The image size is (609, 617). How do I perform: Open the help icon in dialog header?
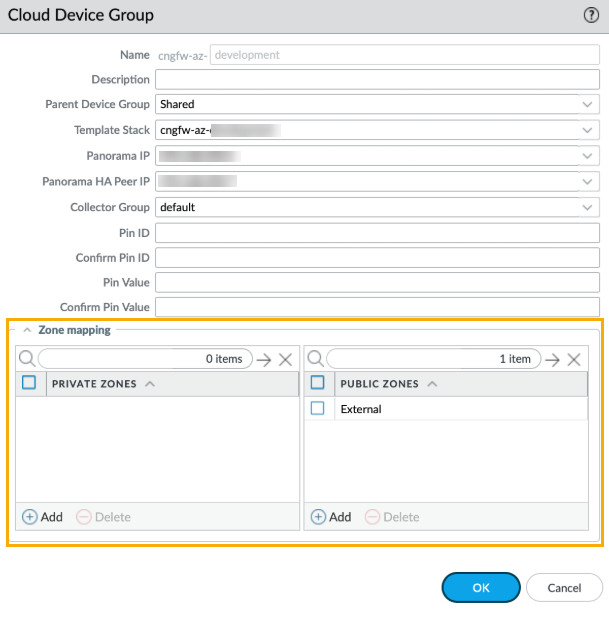click(x=591, y=16)
